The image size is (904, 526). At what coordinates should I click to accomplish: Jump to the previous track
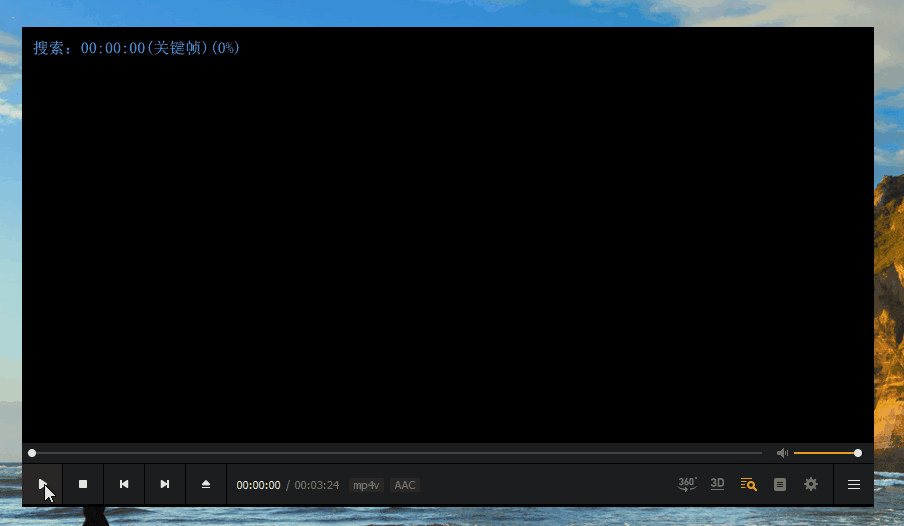tap(124, 484)
